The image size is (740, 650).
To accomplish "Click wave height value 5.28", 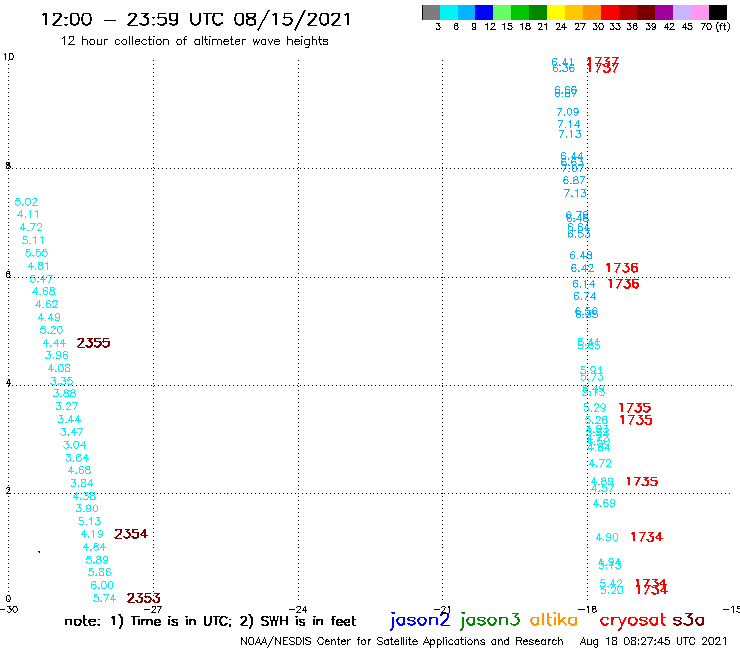I will point(597,421).
